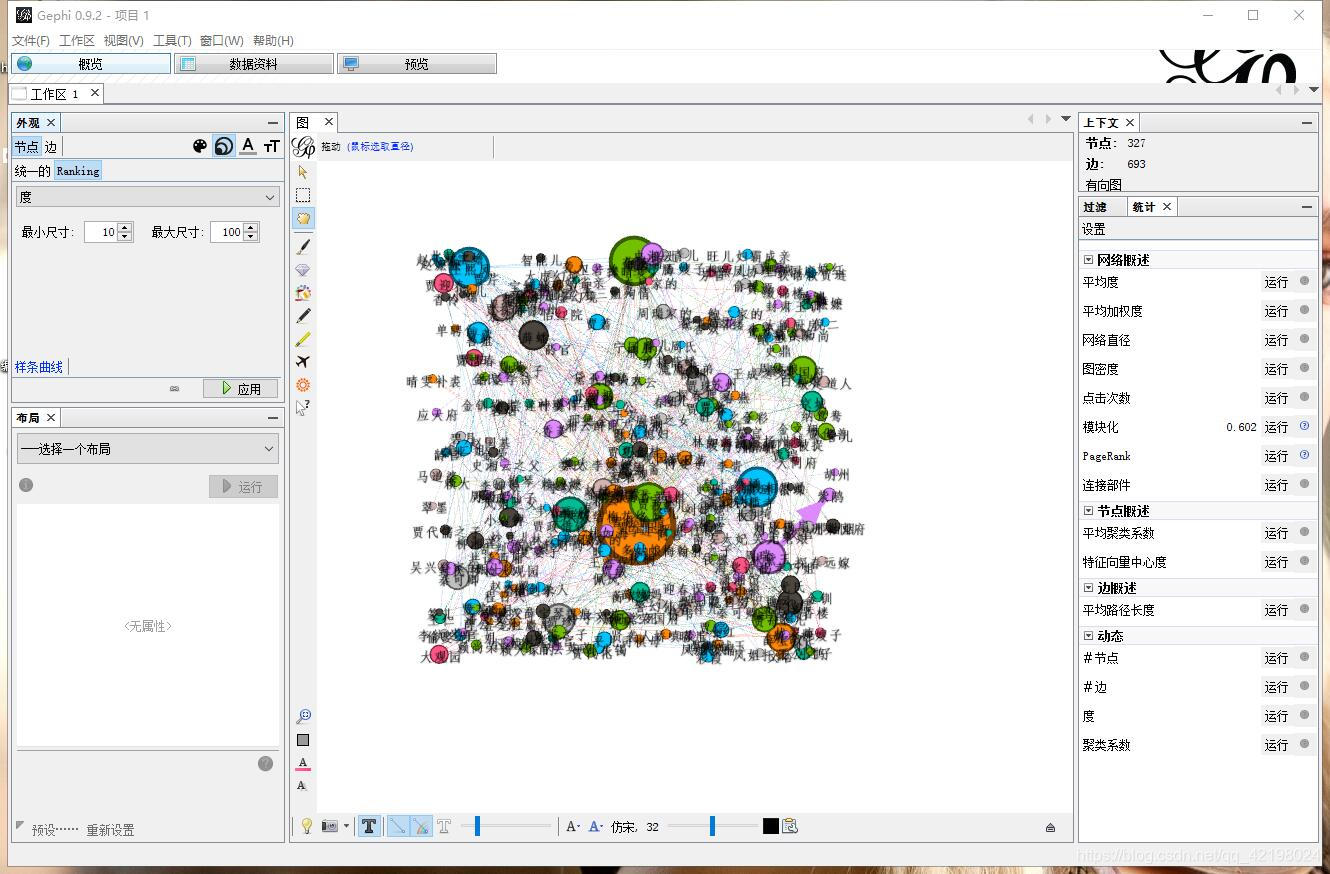
Task: Click 重新设置 in layout panel
Action: [110, 830]
